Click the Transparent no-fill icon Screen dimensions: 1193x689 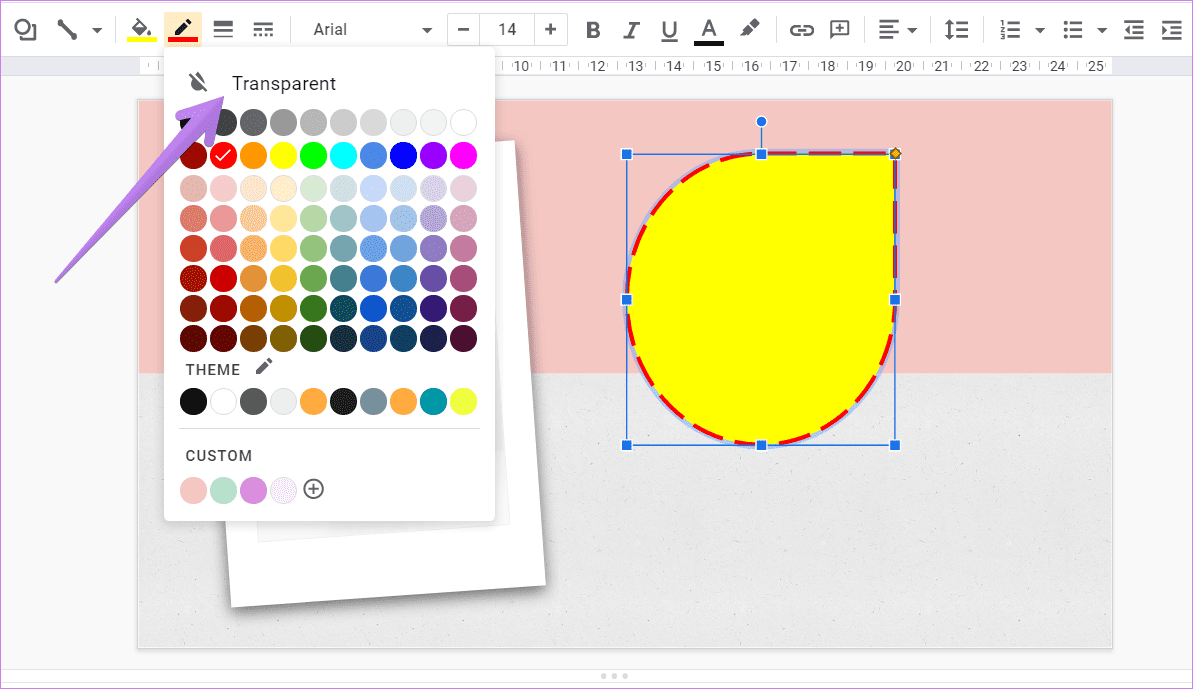click(x=198, y=82)
